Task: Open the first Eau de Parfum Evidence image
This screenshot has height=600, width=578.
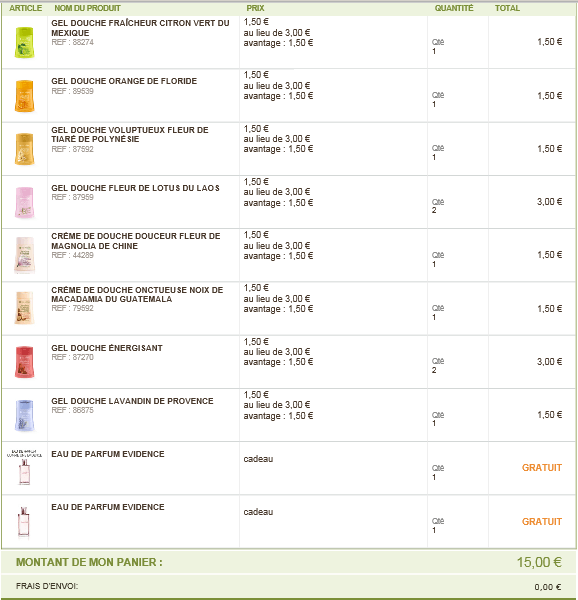Action: (24, 468)
